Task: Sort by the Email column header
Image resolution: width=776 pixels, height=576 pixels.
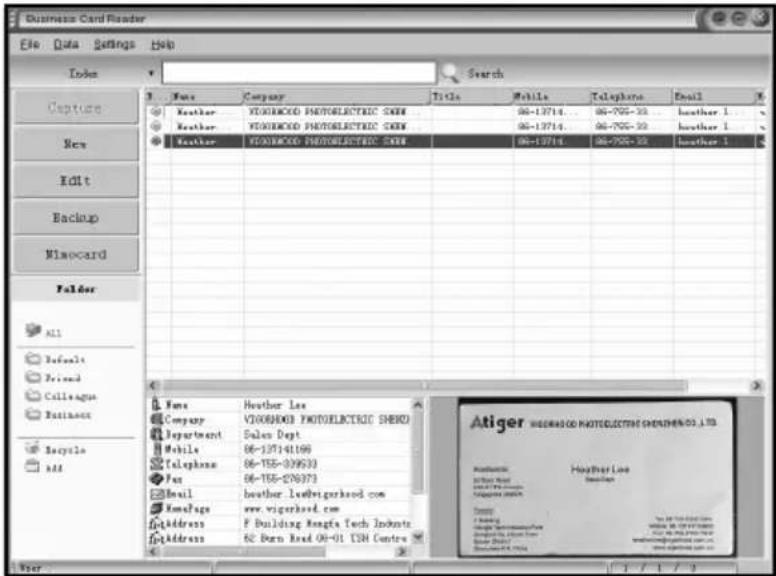Action: pyautogui.click(x=712, y=96)
